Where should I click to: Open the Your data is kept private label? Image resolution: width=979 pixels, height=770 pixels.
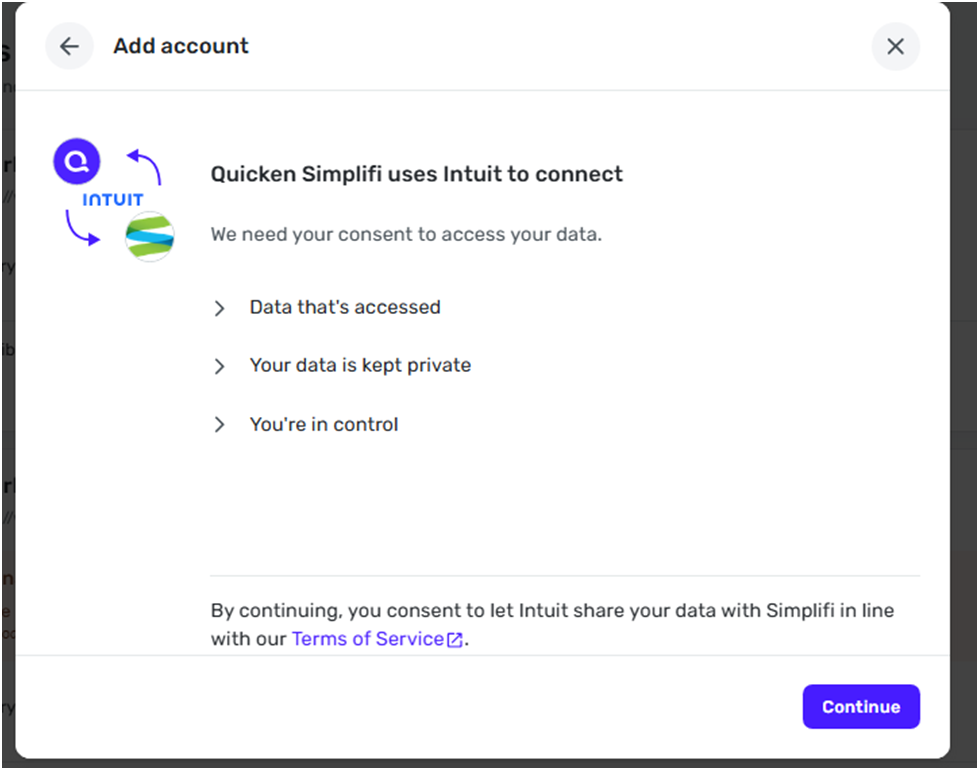click(x=360, y=365)
